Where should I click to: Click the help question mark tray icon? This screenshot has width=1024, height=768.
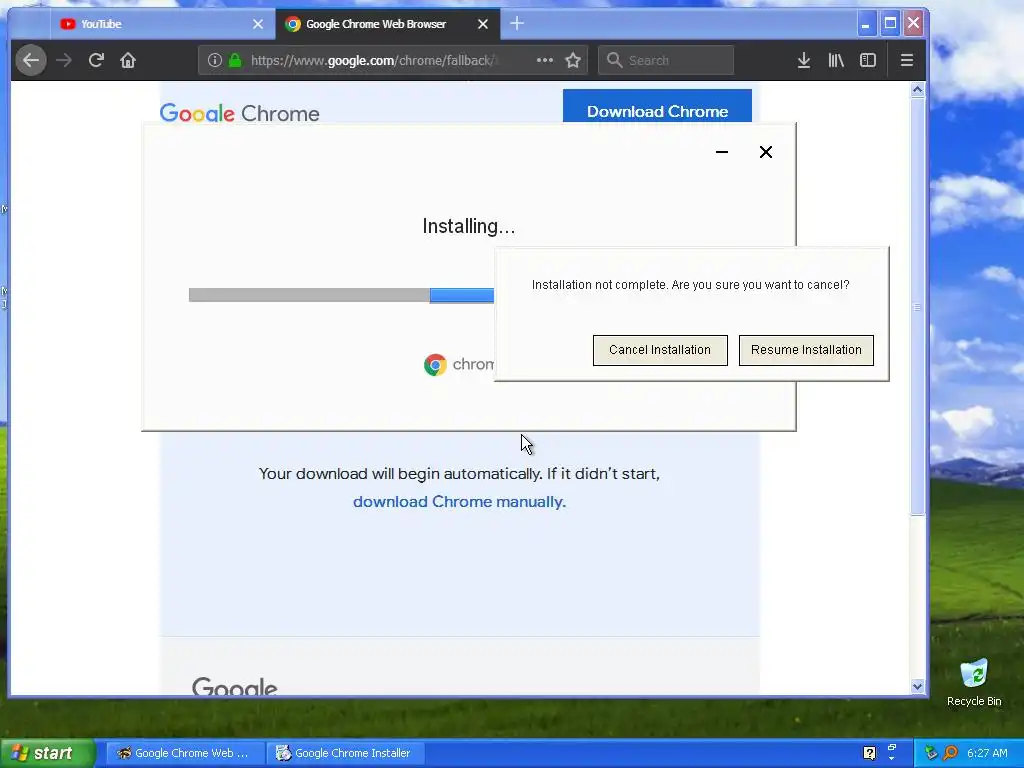point(869,753)
